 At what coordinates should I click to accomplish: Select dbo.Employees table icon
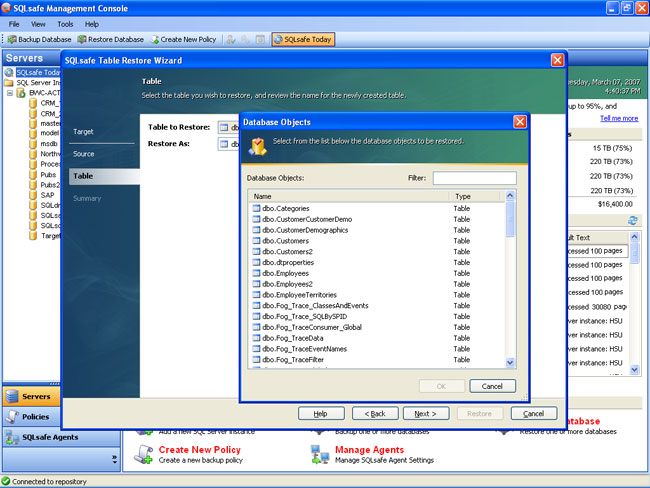tap(256, 273)
